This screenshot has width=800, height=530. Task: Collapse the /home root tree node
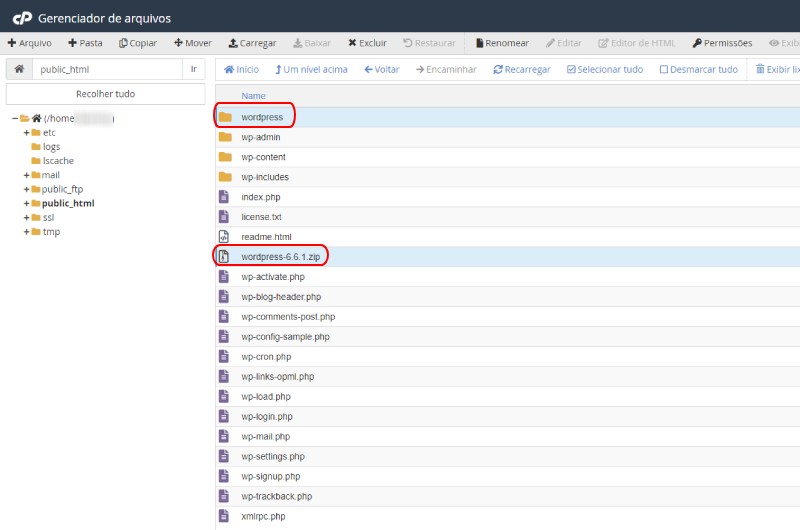click(15, 118)
